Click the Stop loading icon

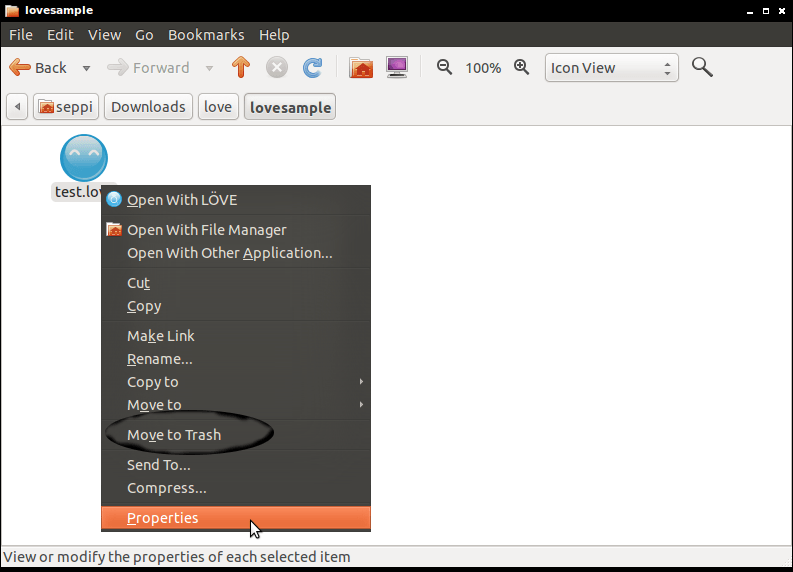(277, 68)
